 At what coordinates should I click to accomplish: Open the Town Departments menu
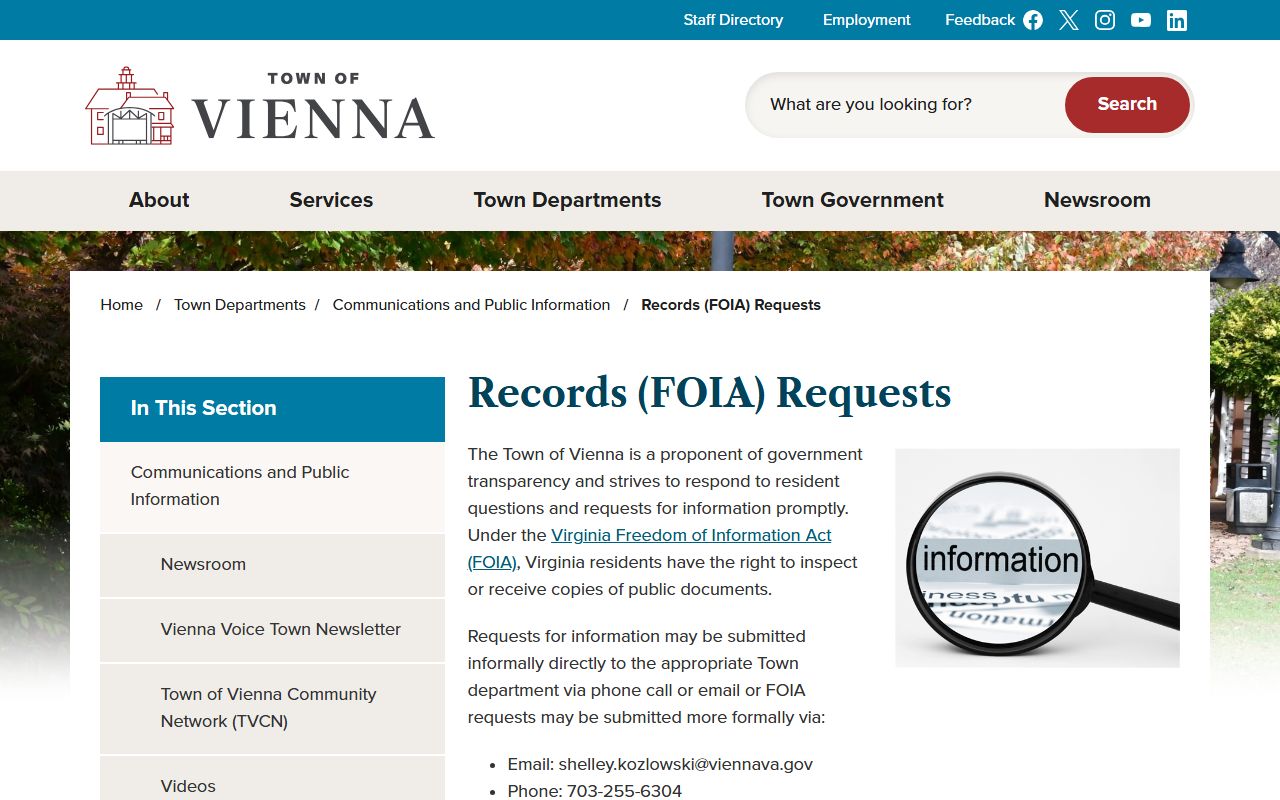[x=567, y=200]
